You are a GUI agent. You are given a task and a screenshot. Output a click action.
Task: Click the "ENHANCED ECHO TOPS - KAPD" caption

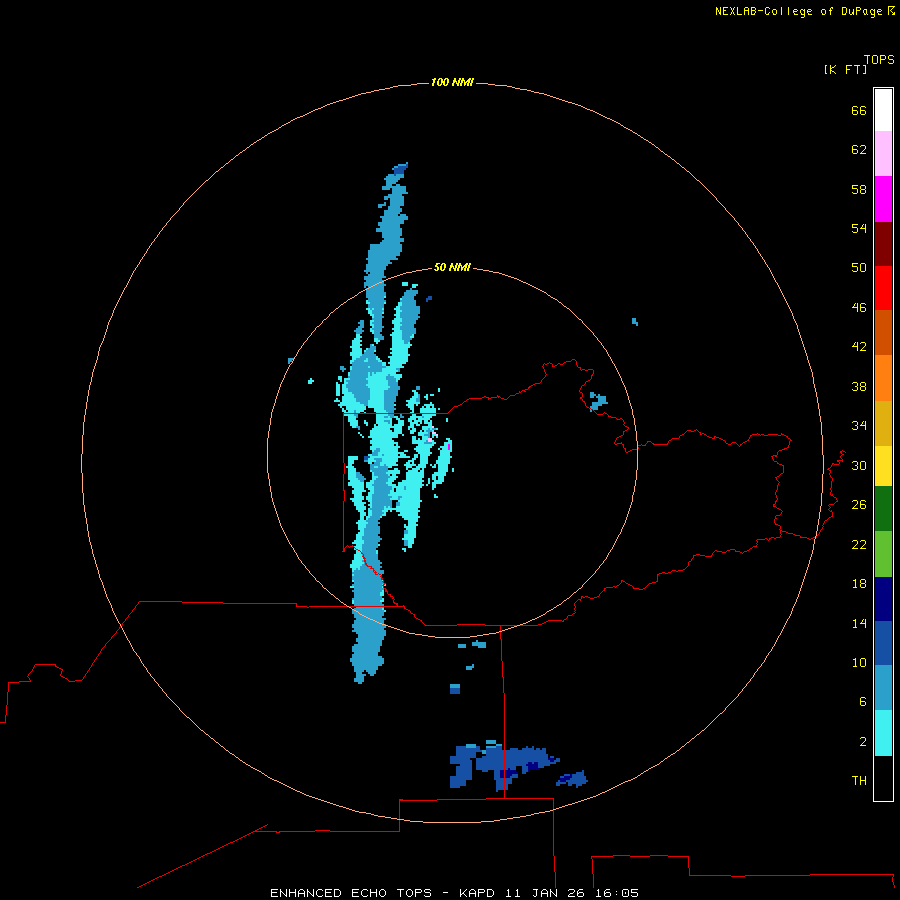[382, 893]
